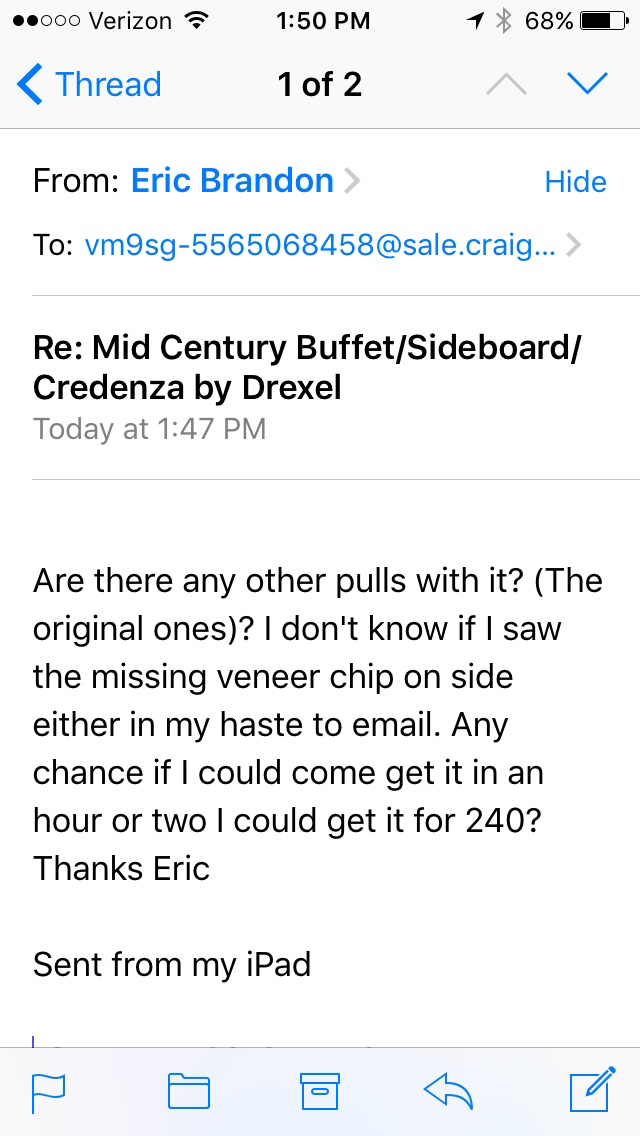Move message to a folder
Image resolution: width=640 pixels, height=1136 pixels.
pos(188,1092)
